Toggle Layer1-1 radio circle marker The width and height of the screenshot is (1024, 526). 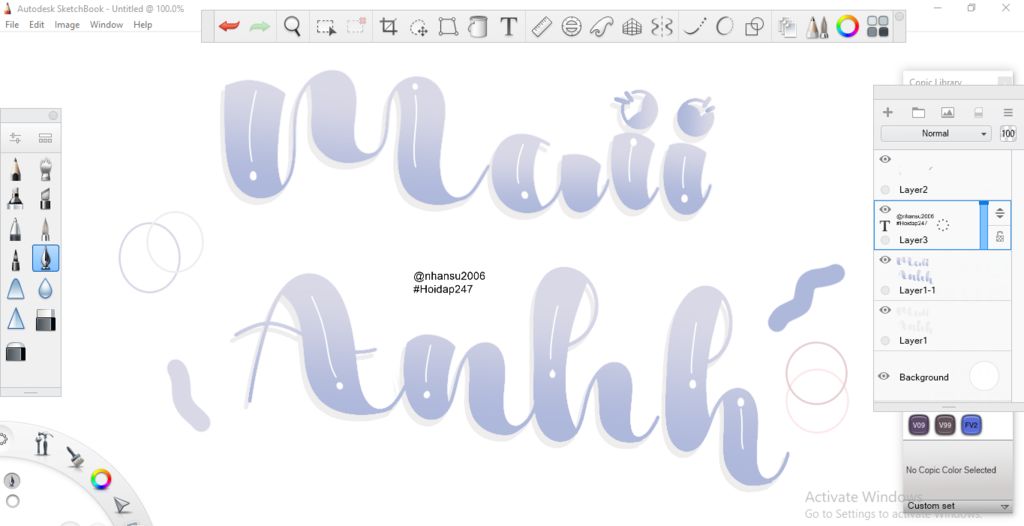point(885,290)
